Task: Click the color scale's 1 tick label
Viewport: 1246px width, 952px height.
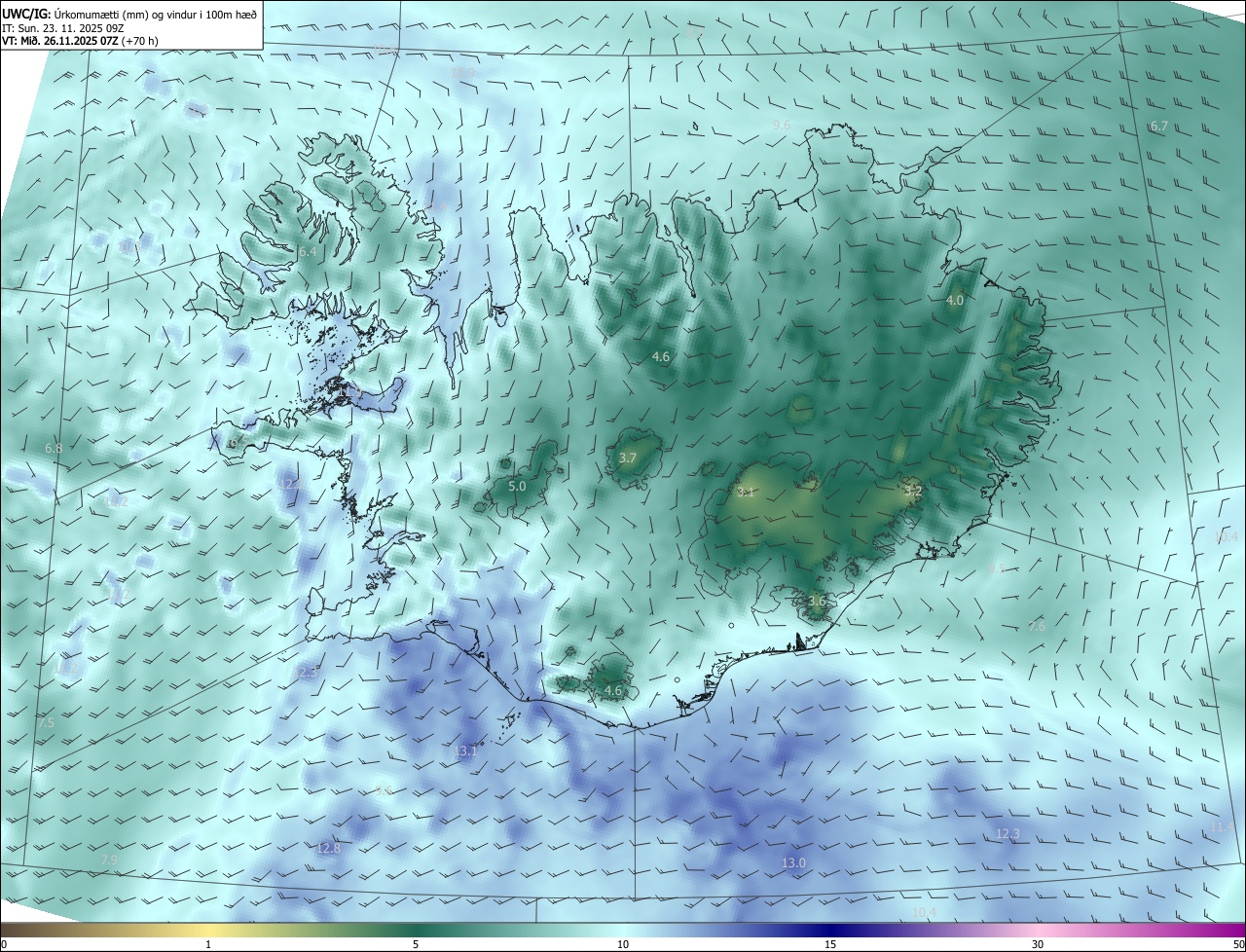Action: click(x=208, y=944)
